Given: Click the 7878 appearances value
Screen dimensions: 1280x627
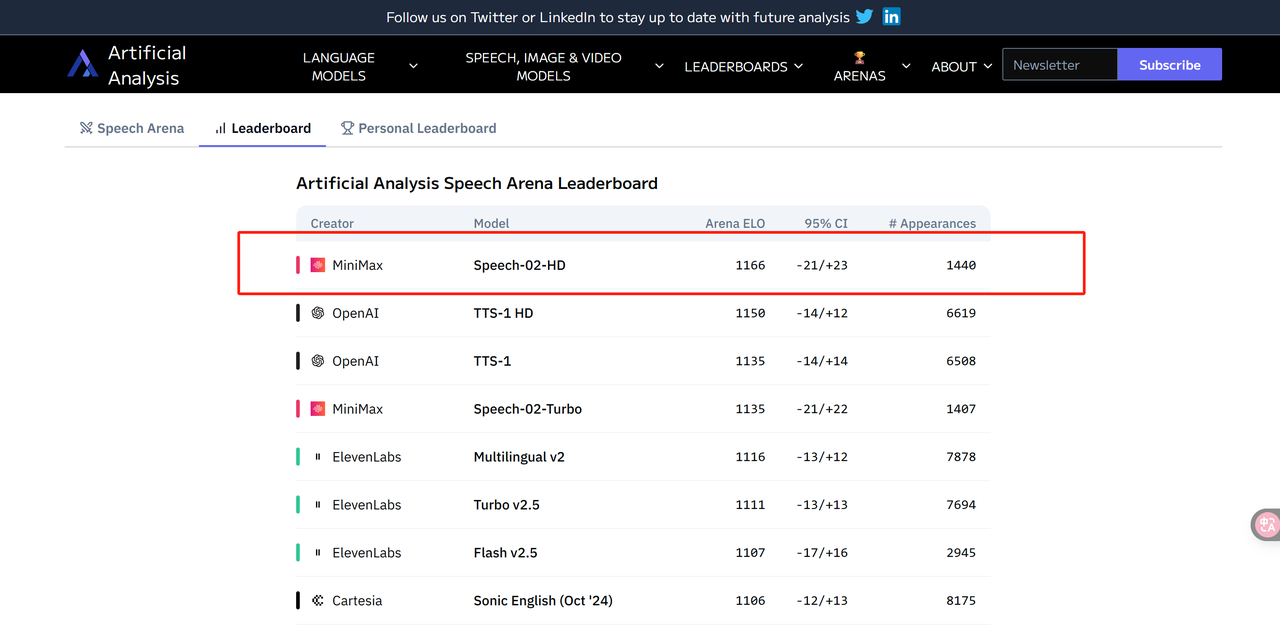Looking at the screenshot, I should [961, 457].
